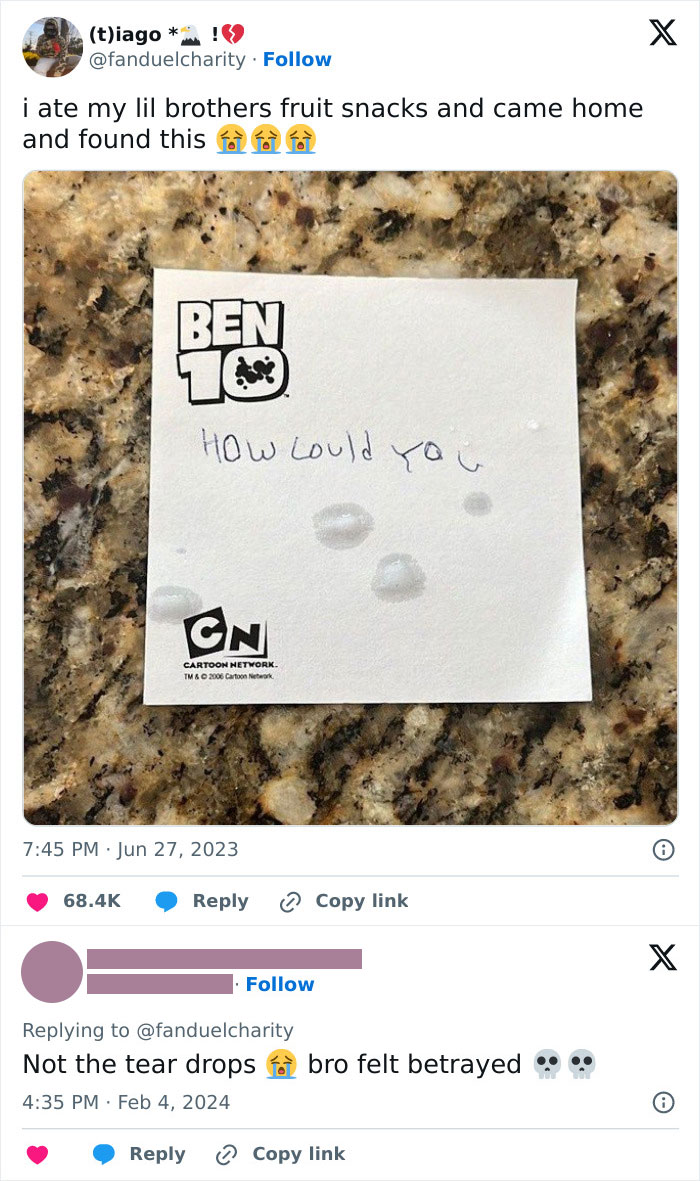Viewport: 700px width, 1181px height.
Task: Like the tear drops reply with the heart
Action: 37,1154
